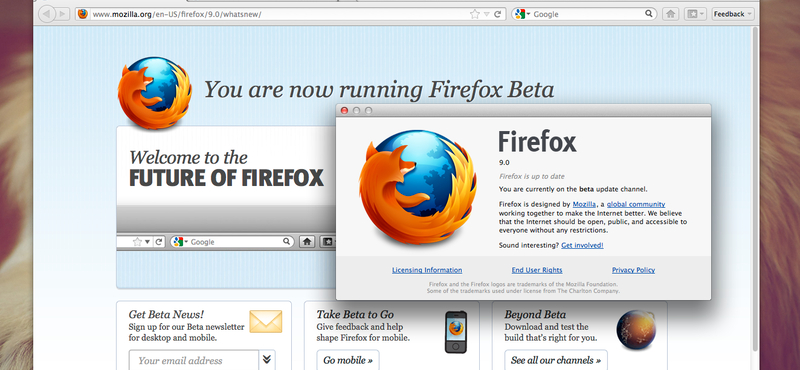Click the Google search box in illustration
The image size is (800, 370).
[232, 242]
